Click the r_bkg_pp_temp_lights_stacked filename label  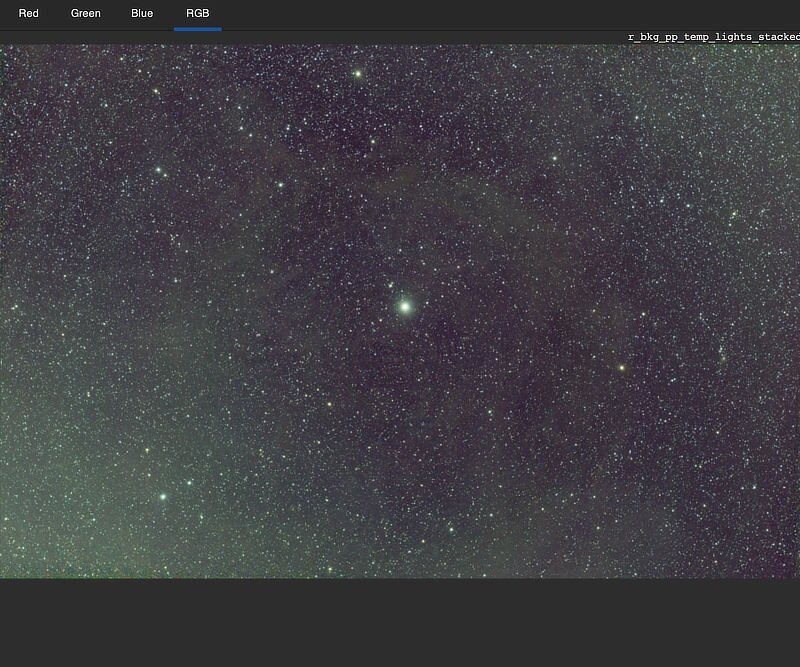(x=713, y=37)
